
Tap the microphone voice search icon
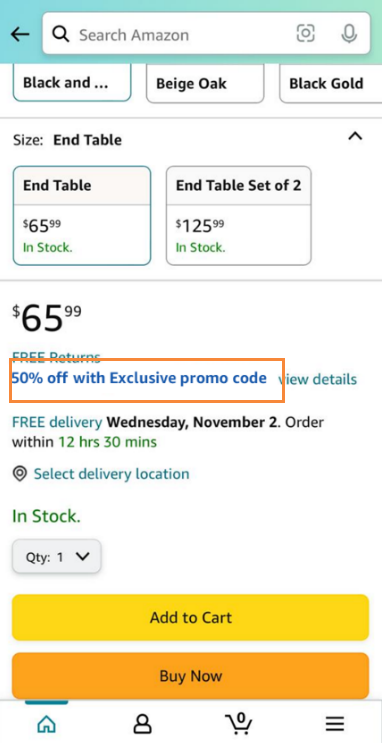[349, 33]
